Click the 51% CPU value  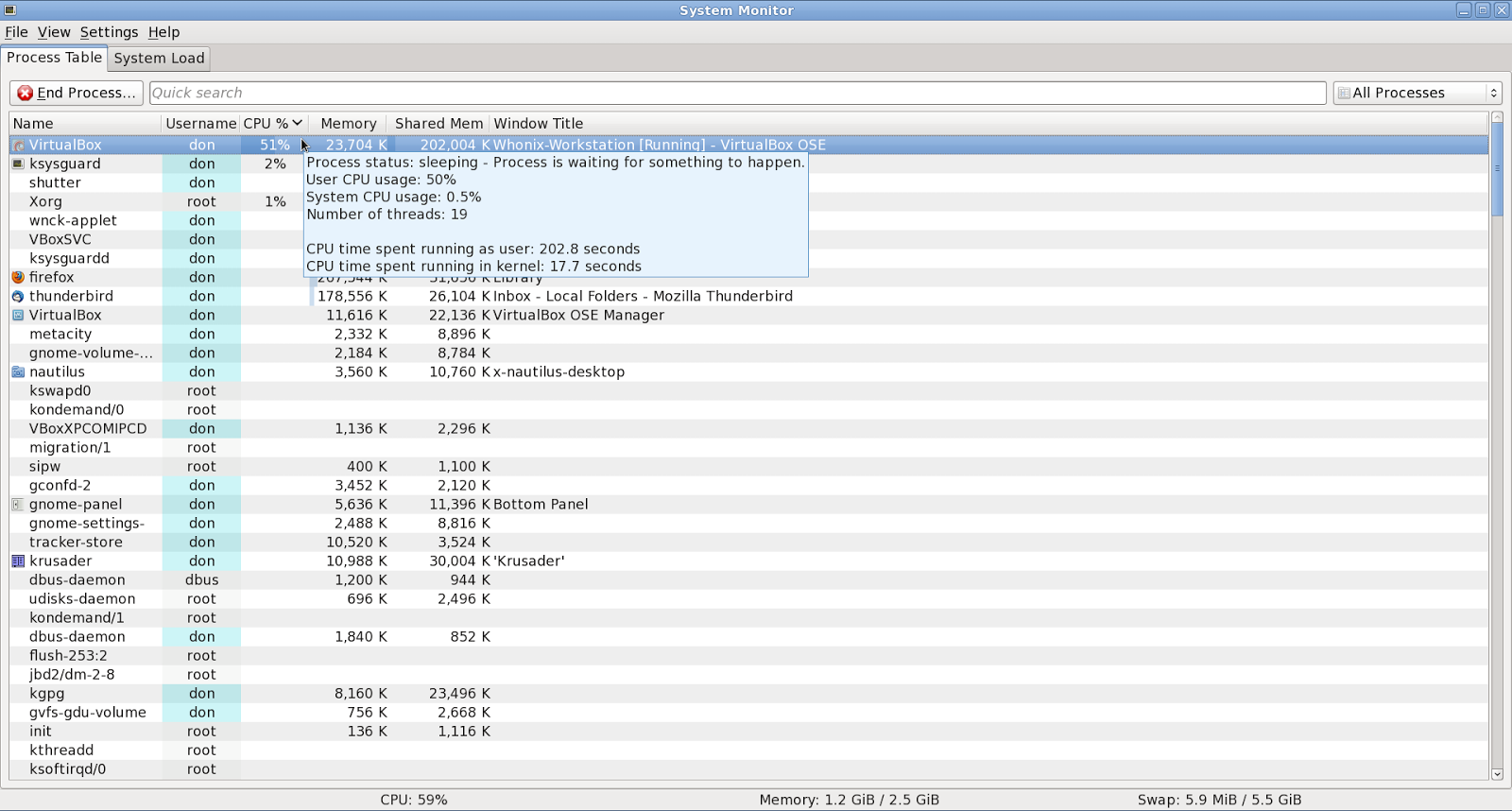click(275, 145)
